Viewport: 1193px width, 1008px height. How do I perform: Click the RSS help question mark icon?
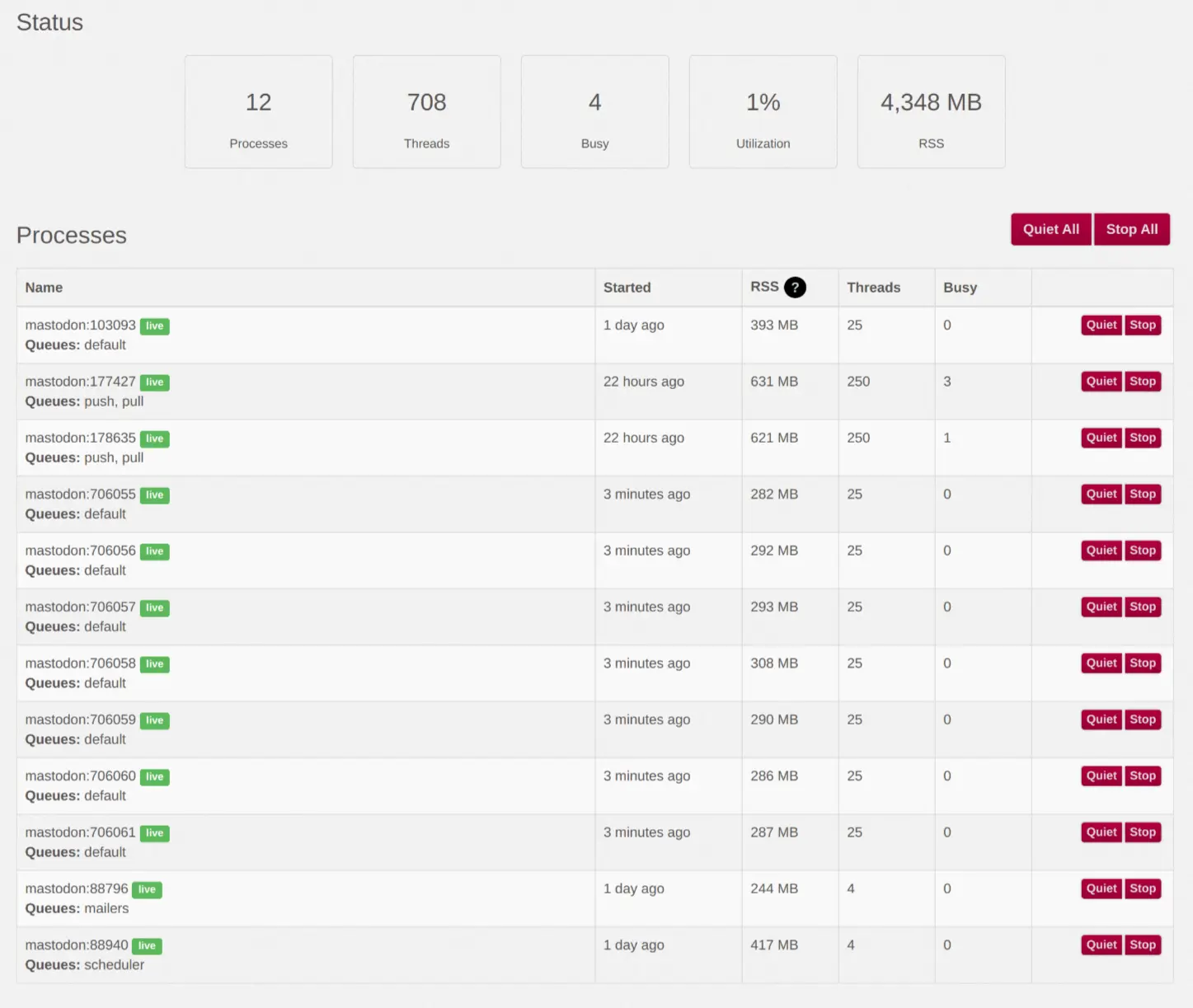(x=795, y=287)
